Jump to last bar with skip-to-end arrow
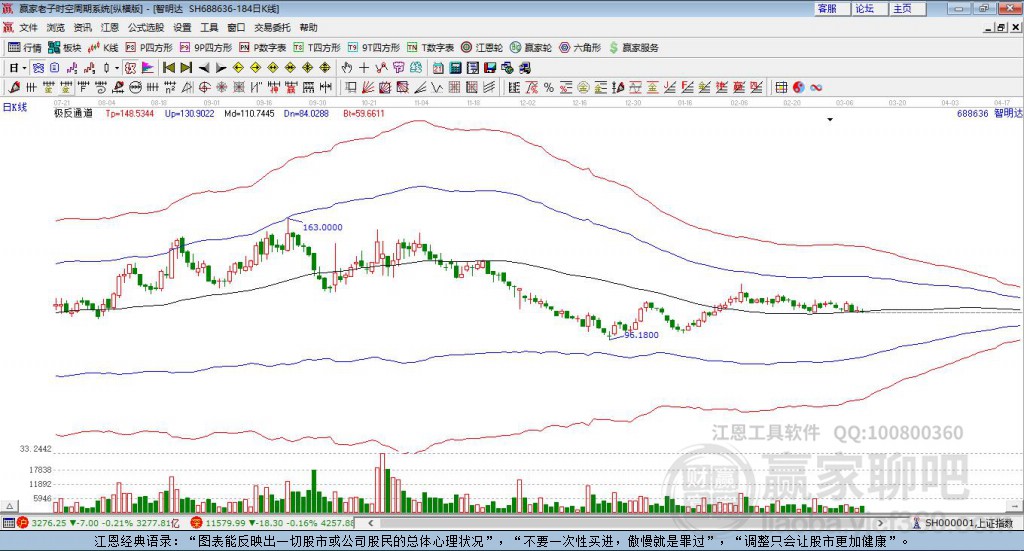 186,68
